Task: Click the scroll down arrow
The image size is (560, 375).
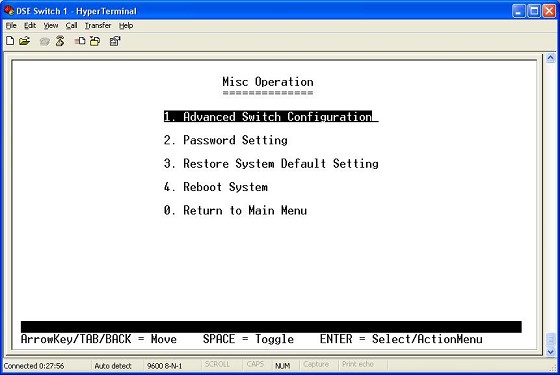Action: tap(551, 352)
